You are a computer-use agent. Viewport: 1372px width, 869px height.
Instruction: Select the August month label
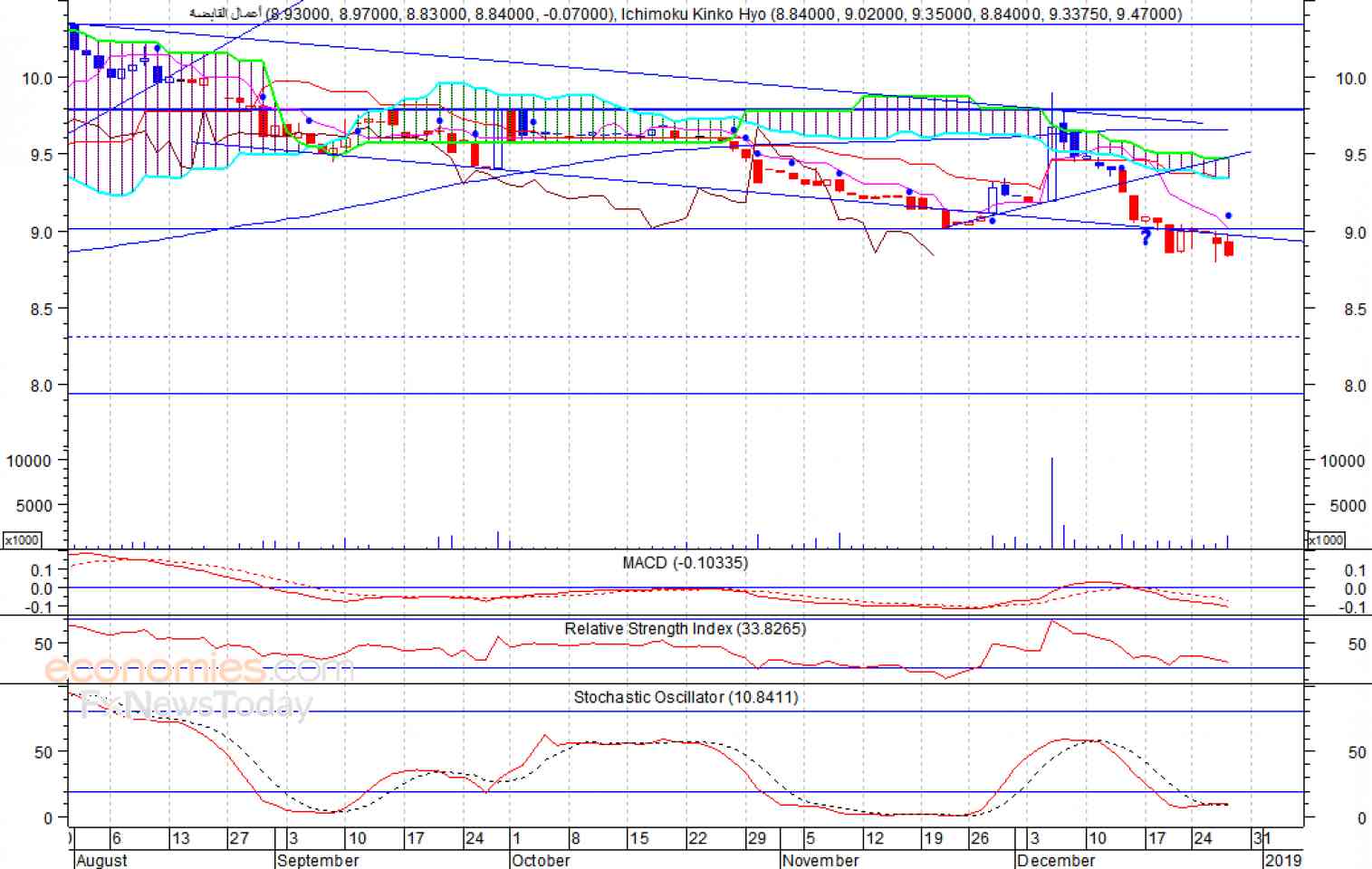pos(101,860)
